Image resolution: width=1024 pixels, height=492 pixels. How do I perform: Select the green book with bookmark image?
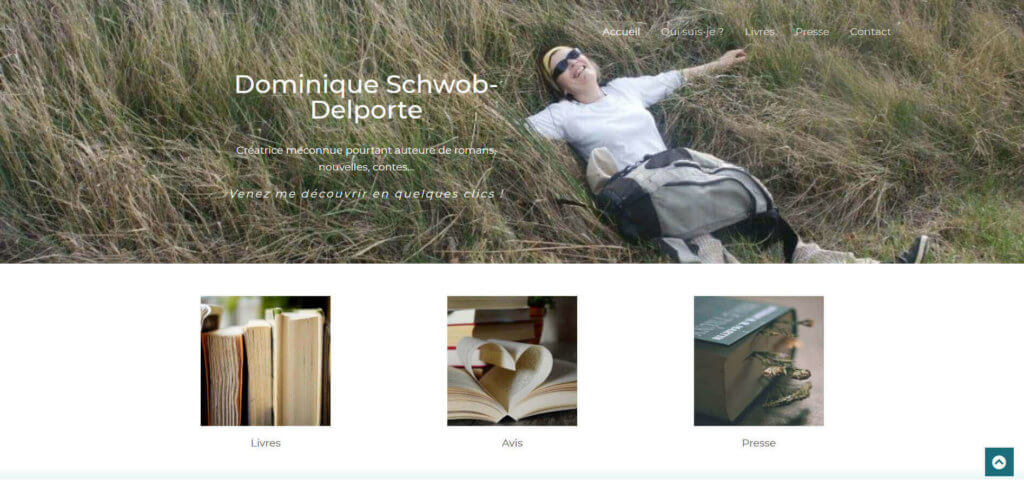click(x=759, y=361)
